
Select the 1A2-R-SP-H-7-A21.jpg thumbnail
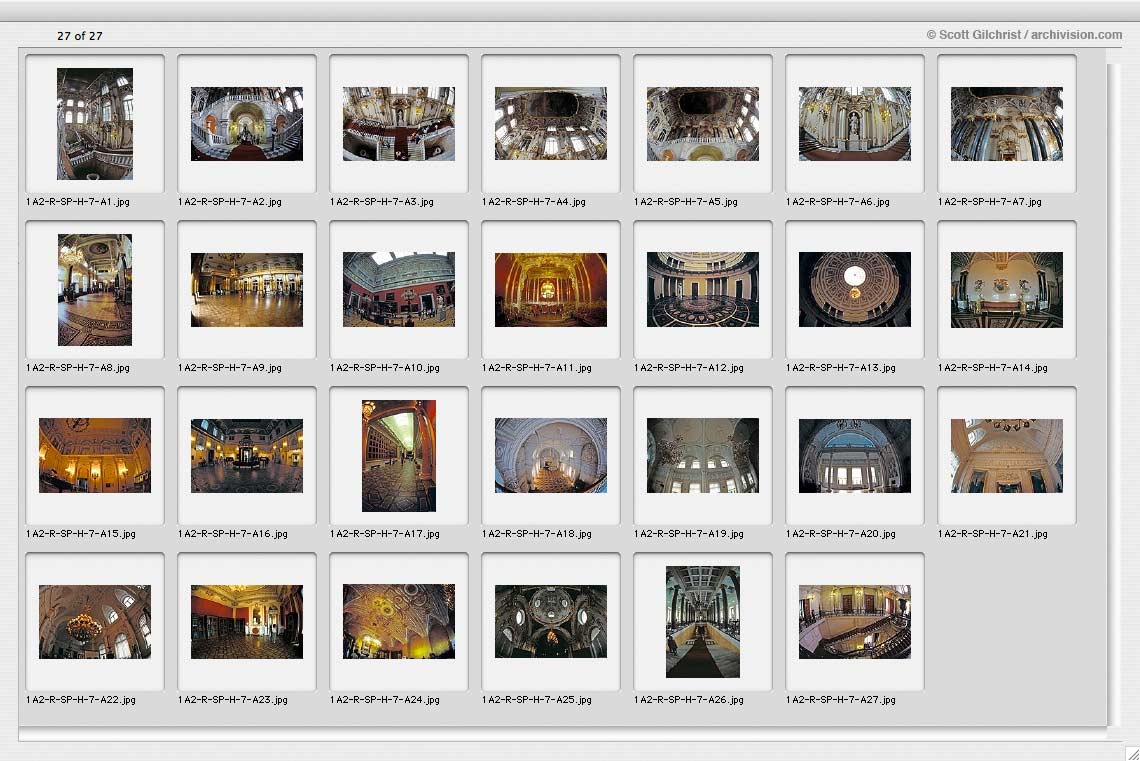[x=1006, y=455]
